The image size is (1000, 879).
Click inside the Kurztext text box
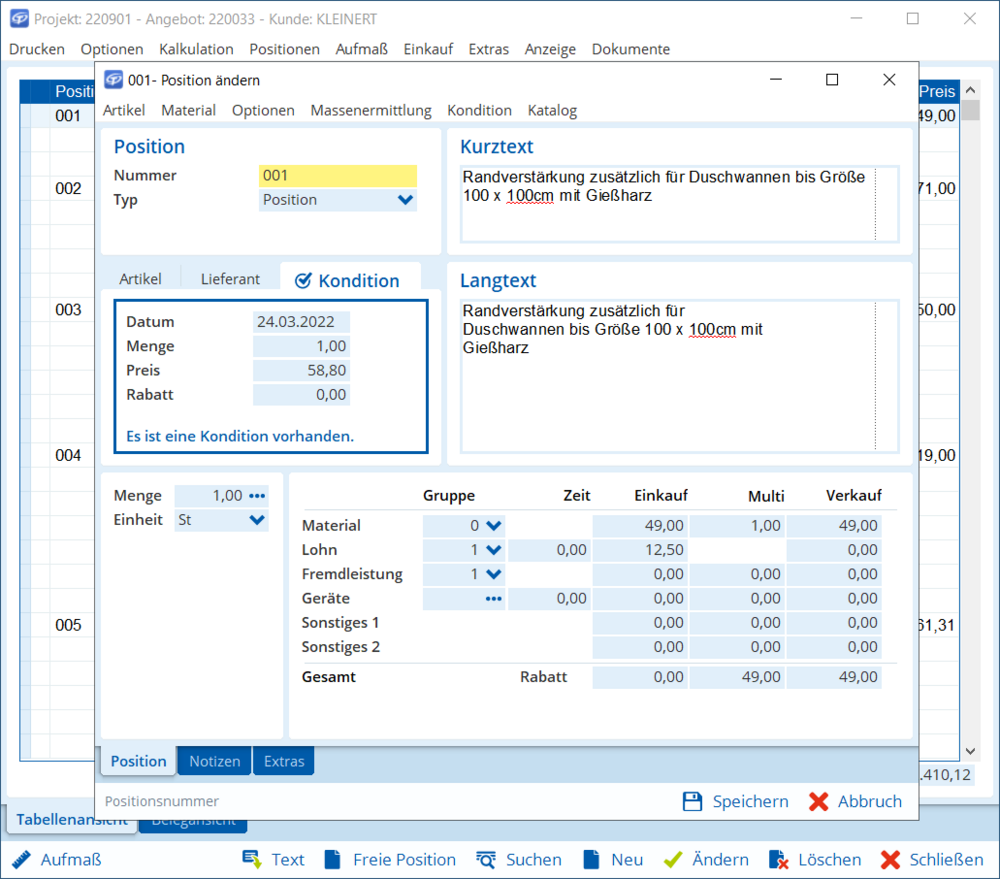(680, 204)
